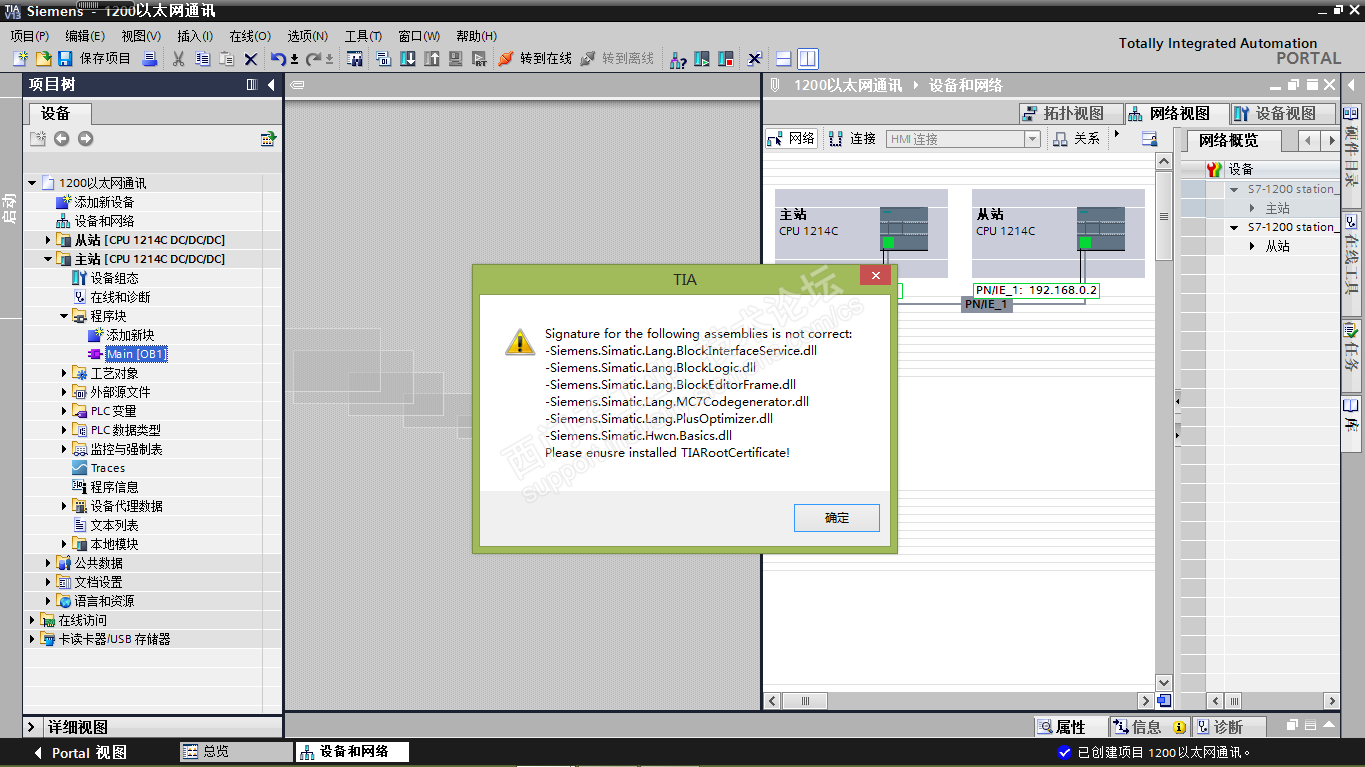Split the editor space vertically
The width and height of the screenshot is (1365, 767).
coord(807,59)
